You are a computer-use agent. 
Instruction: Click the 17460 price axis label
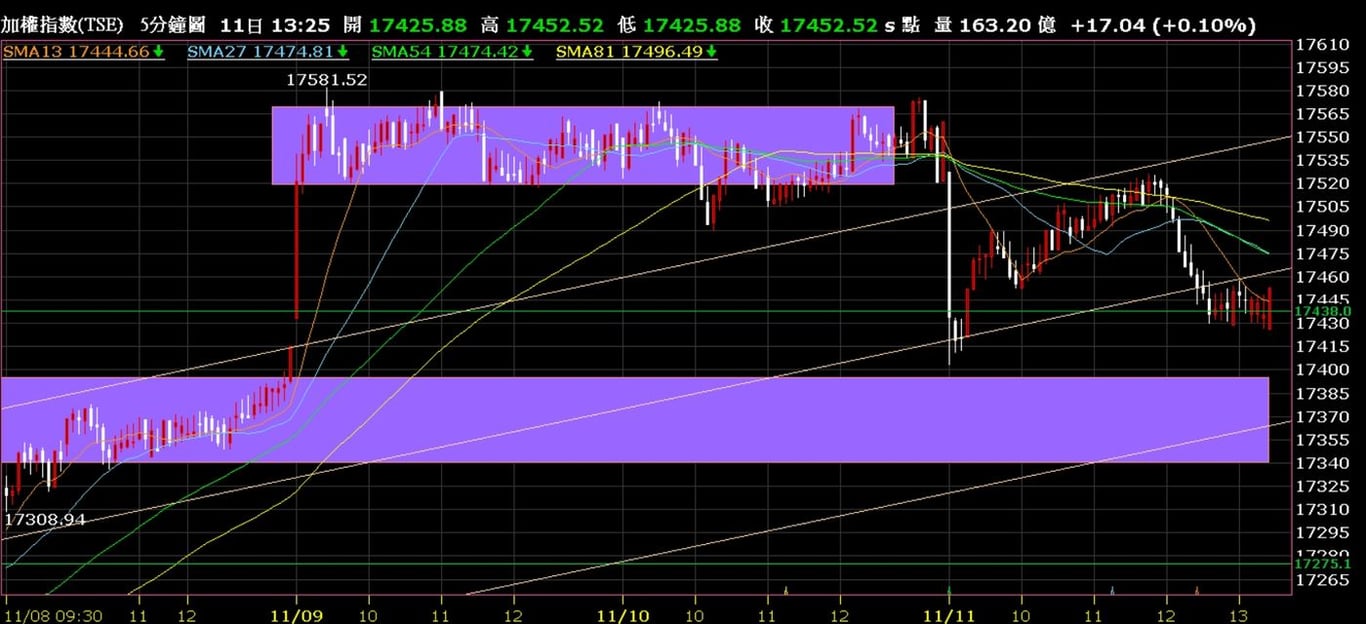[x=1322, y=277]
